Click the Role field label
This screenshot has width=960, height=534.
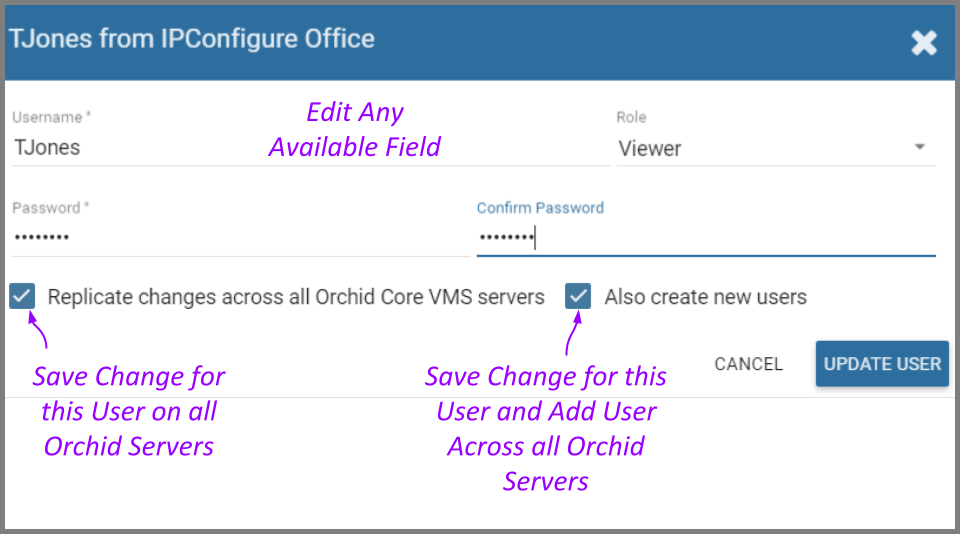[631, 117]
